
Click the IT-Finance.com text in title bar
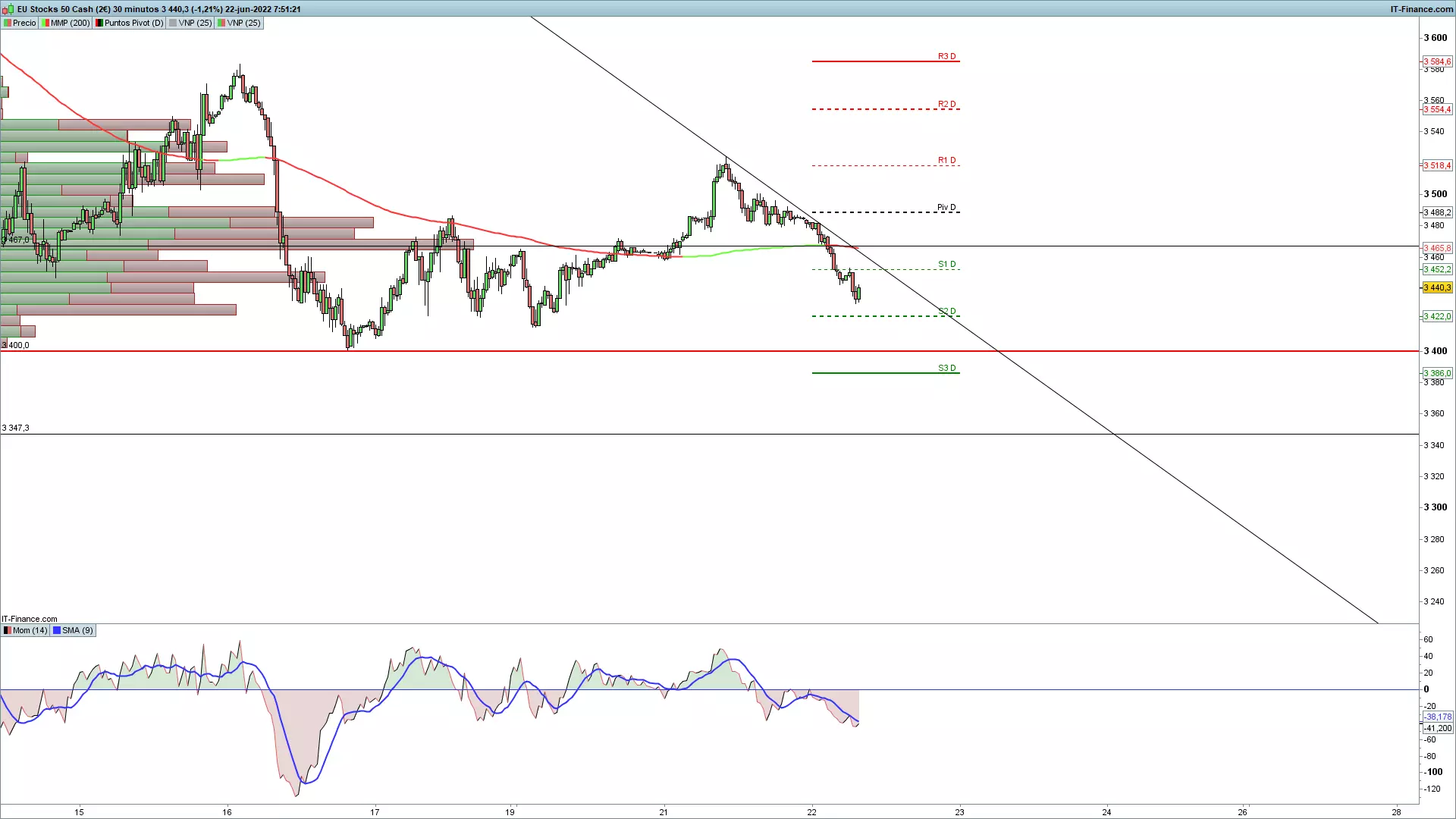[x=1422, y=9]
